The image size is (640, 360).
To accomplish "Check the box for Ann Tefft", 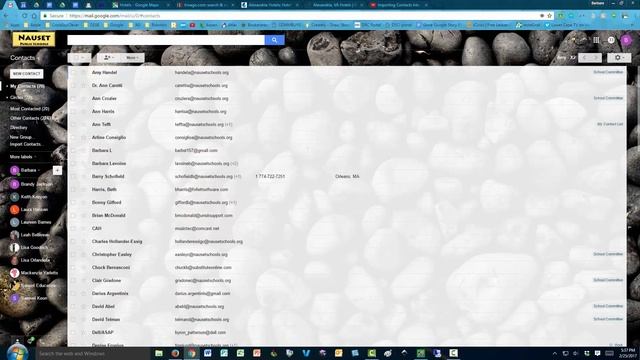I will pyautogui.click(x=73, y=124).
